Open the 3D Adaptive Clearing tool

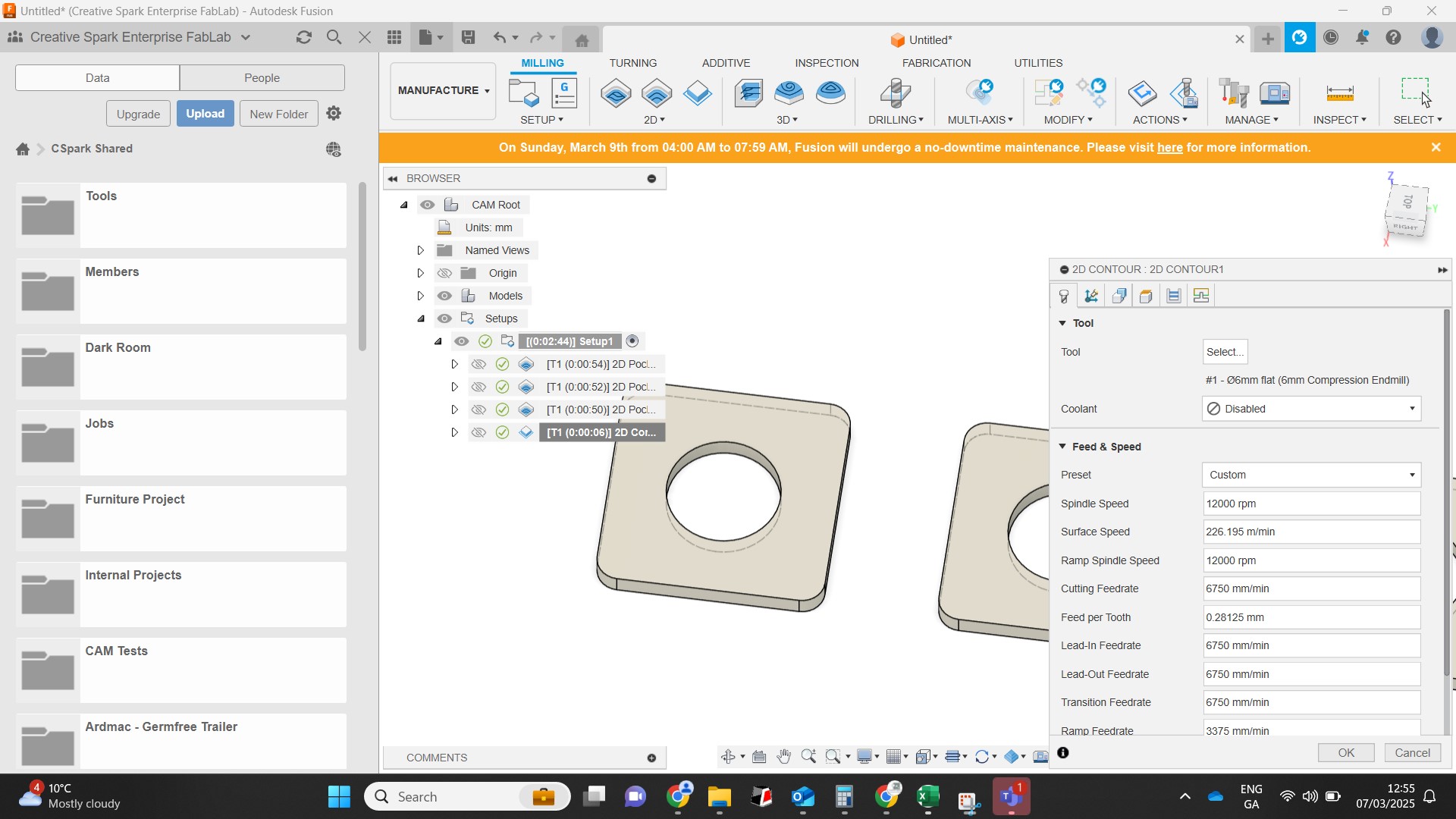pos(749,93)
